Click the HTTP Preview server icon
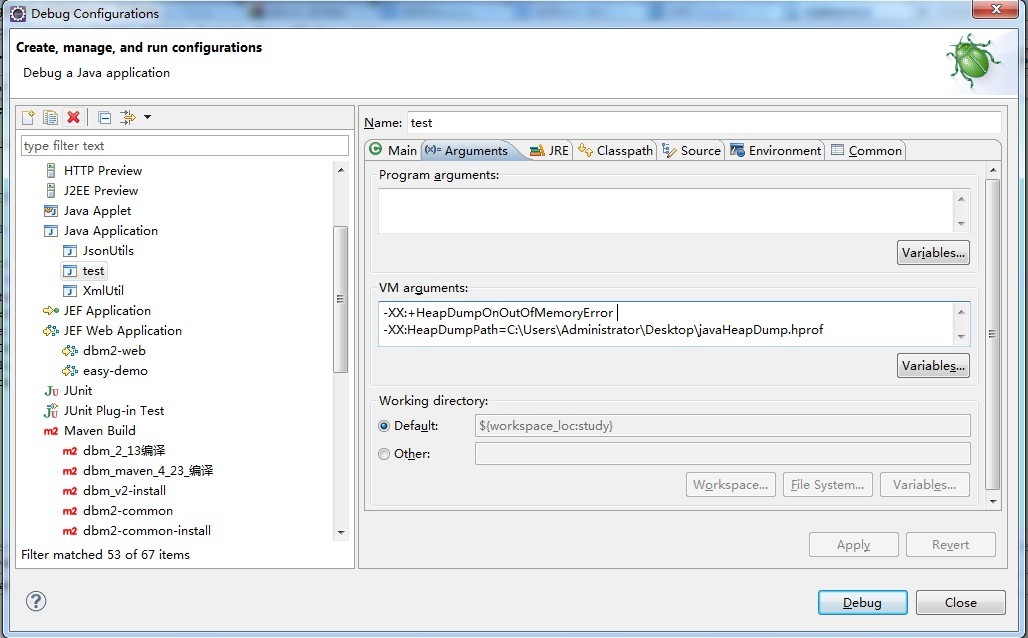 click(x=50, y=170)
